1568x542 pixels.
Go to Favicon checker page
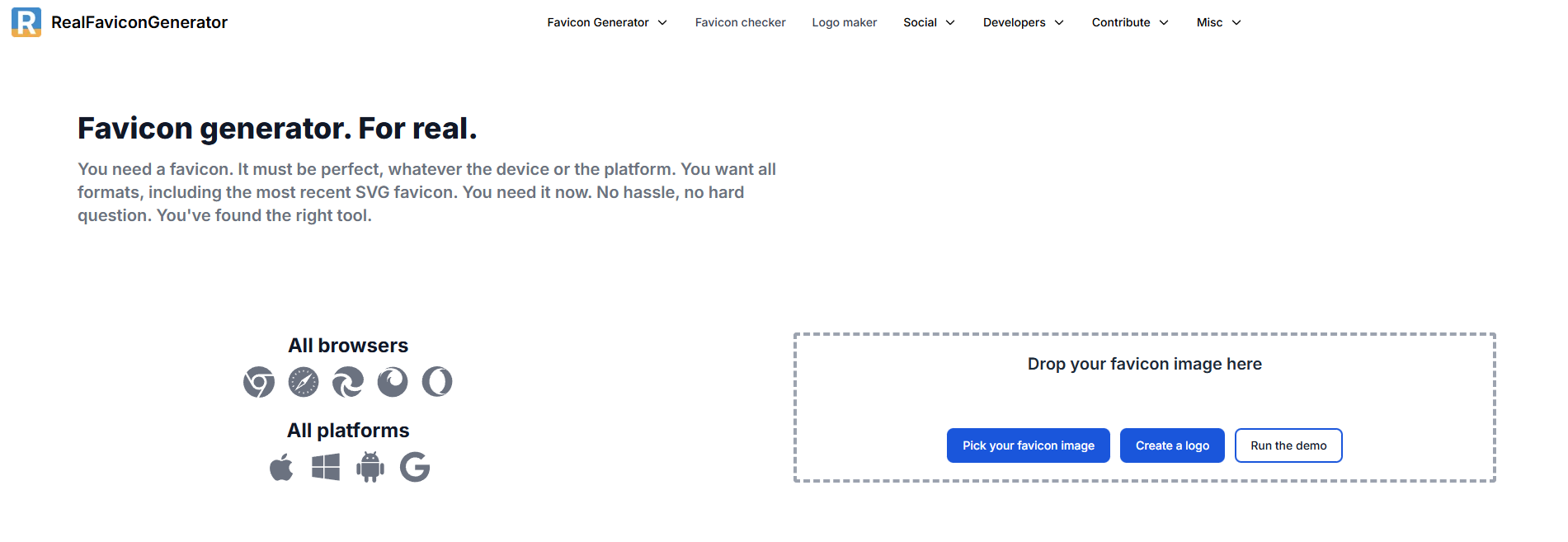(740, 22)
